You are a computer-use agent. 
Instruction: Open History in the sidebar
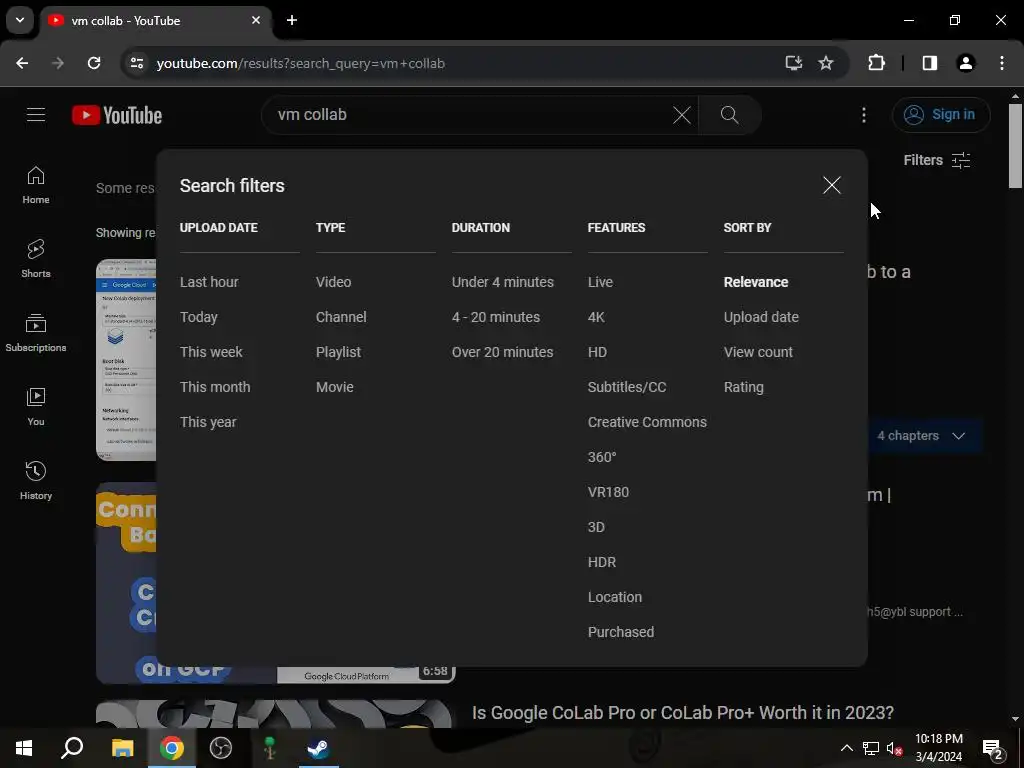point(36,481)
